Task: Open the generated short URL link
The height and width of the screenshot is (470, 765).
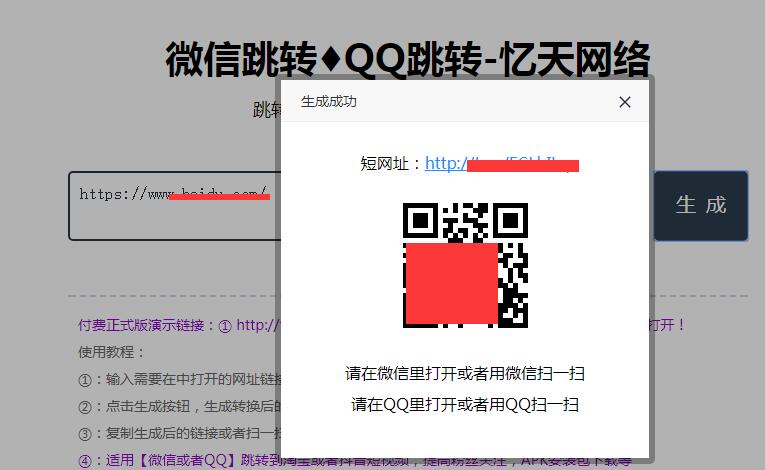Action: point(502,163)
